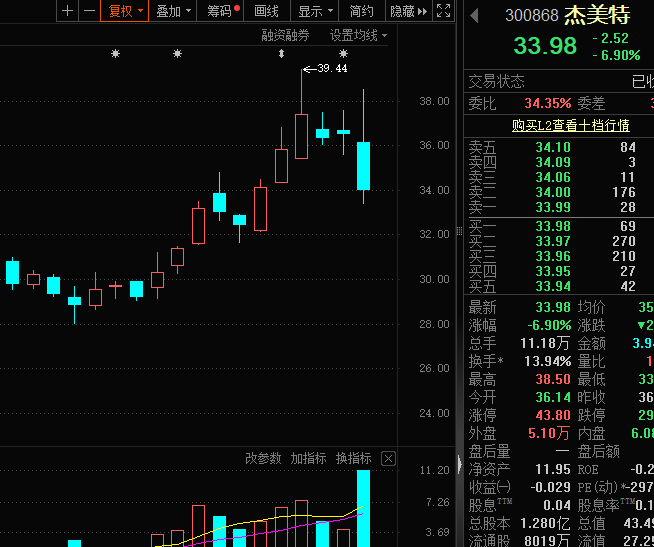Click sell-two price 34.00
Viewport: 654px width, 547px height.
coord(553,192)
